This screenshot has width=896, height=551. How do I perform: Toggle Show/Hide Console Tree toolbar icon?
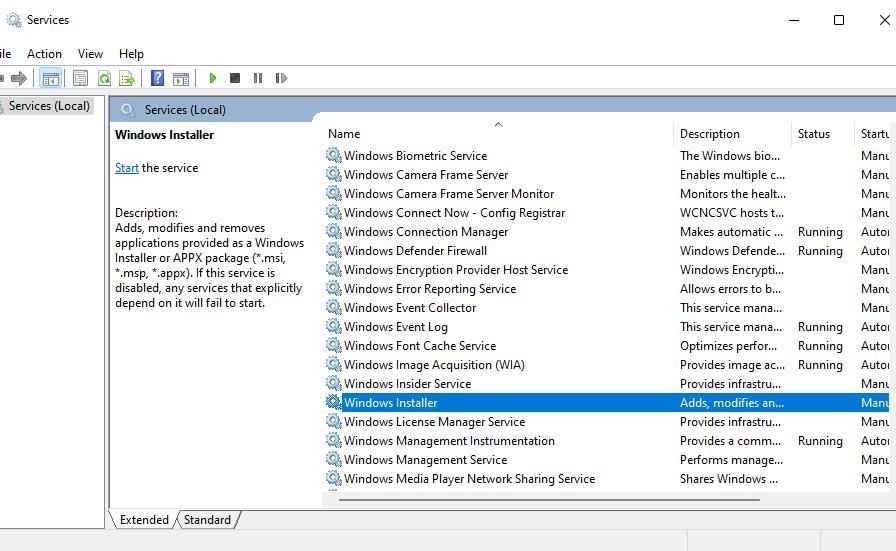click(50, 78)
